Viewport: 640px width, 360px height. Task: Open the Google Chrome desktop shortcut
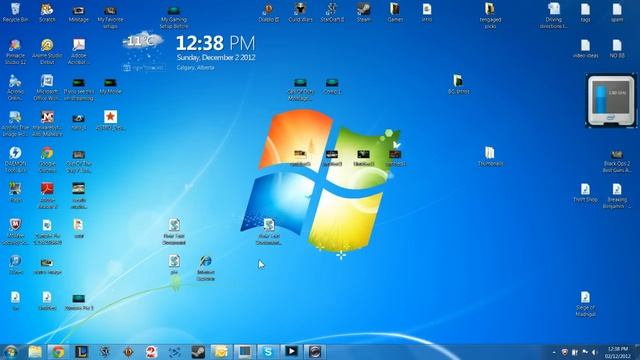click(47, 160)
